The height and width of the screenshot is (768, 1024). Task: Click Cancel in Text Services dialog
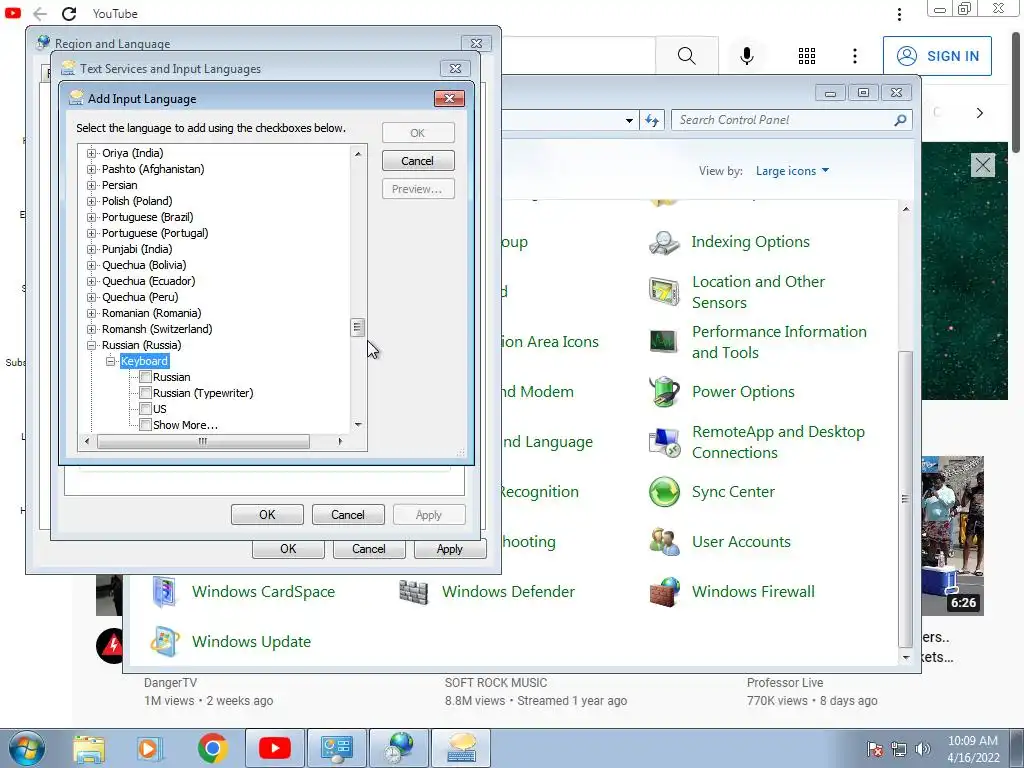coord(348,515)
